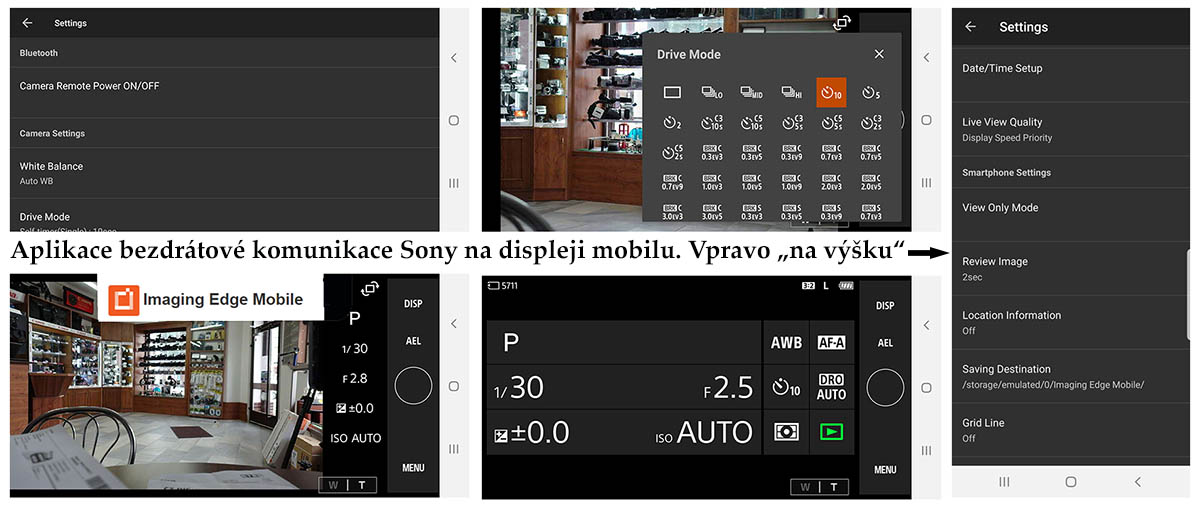Screen dimensions: 1200x508
Task: Tap the DRO AUTO tile
Action: pyautogui.click(x=831, y=387)
